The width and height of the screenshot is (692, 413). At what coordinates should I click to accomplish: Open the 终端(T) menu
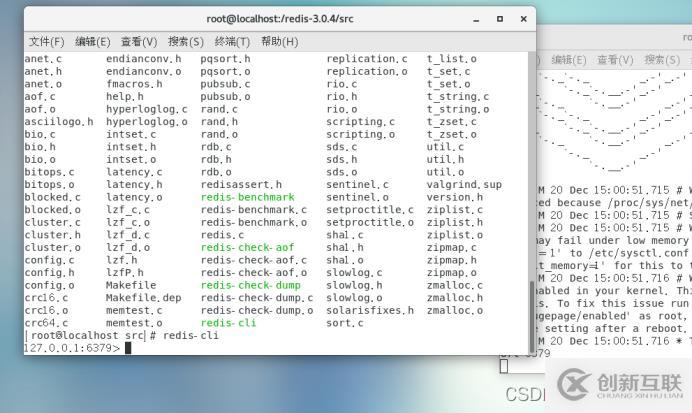[x=232, y=41]
